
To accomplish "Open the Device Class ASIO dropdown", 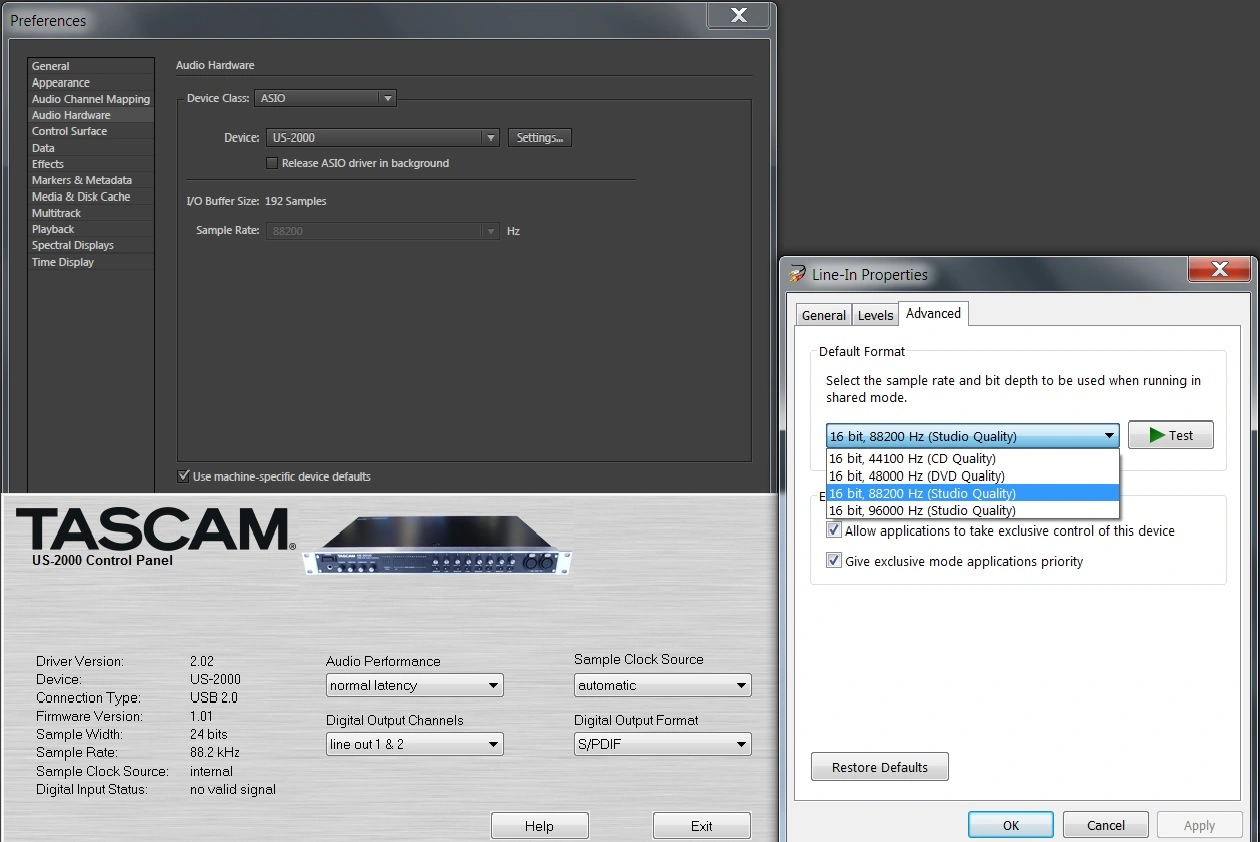I will 326,98.
